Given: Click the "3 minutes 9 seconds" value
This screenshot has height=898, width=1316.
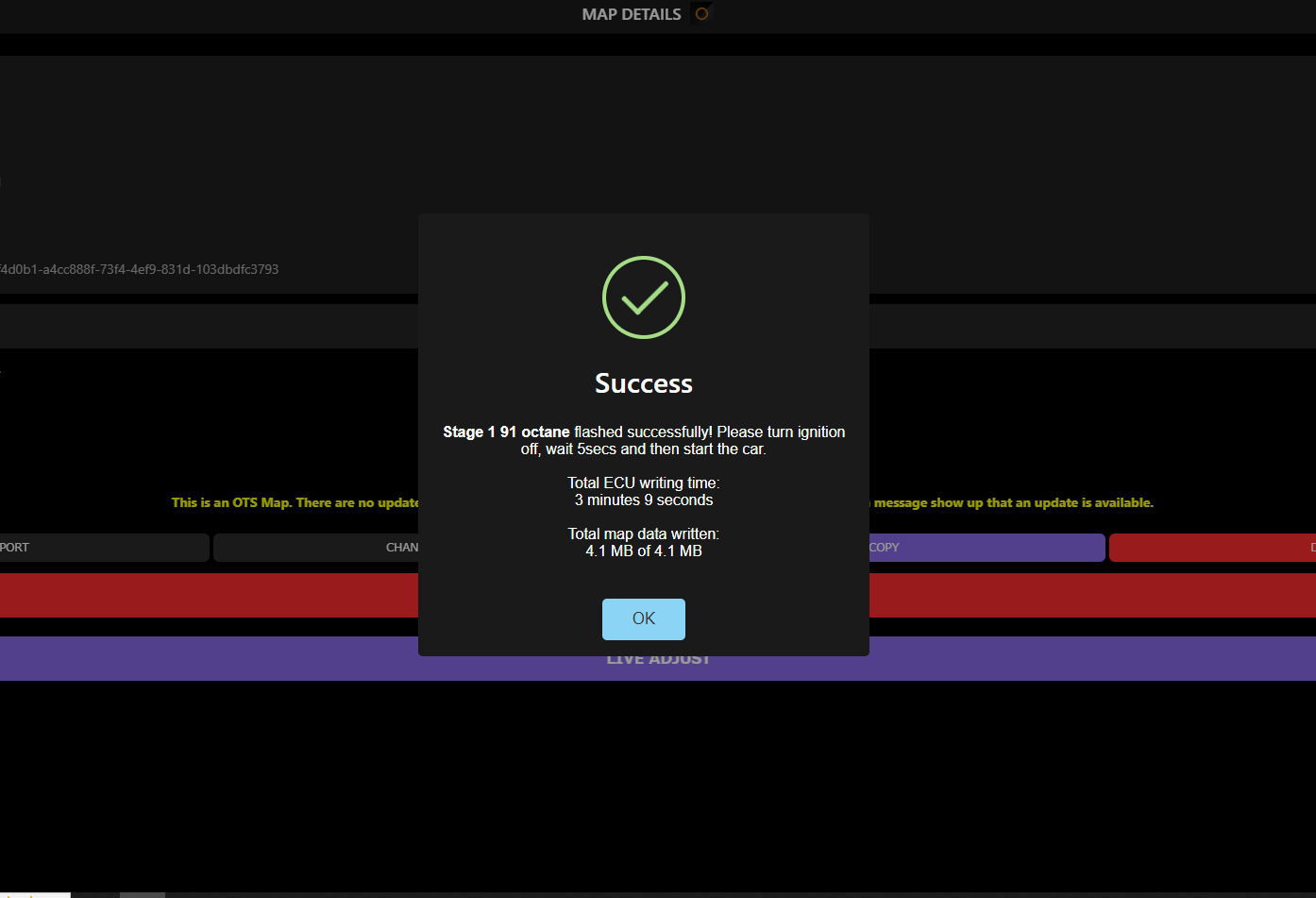Looking at the screenshot, I should (644, 500).
